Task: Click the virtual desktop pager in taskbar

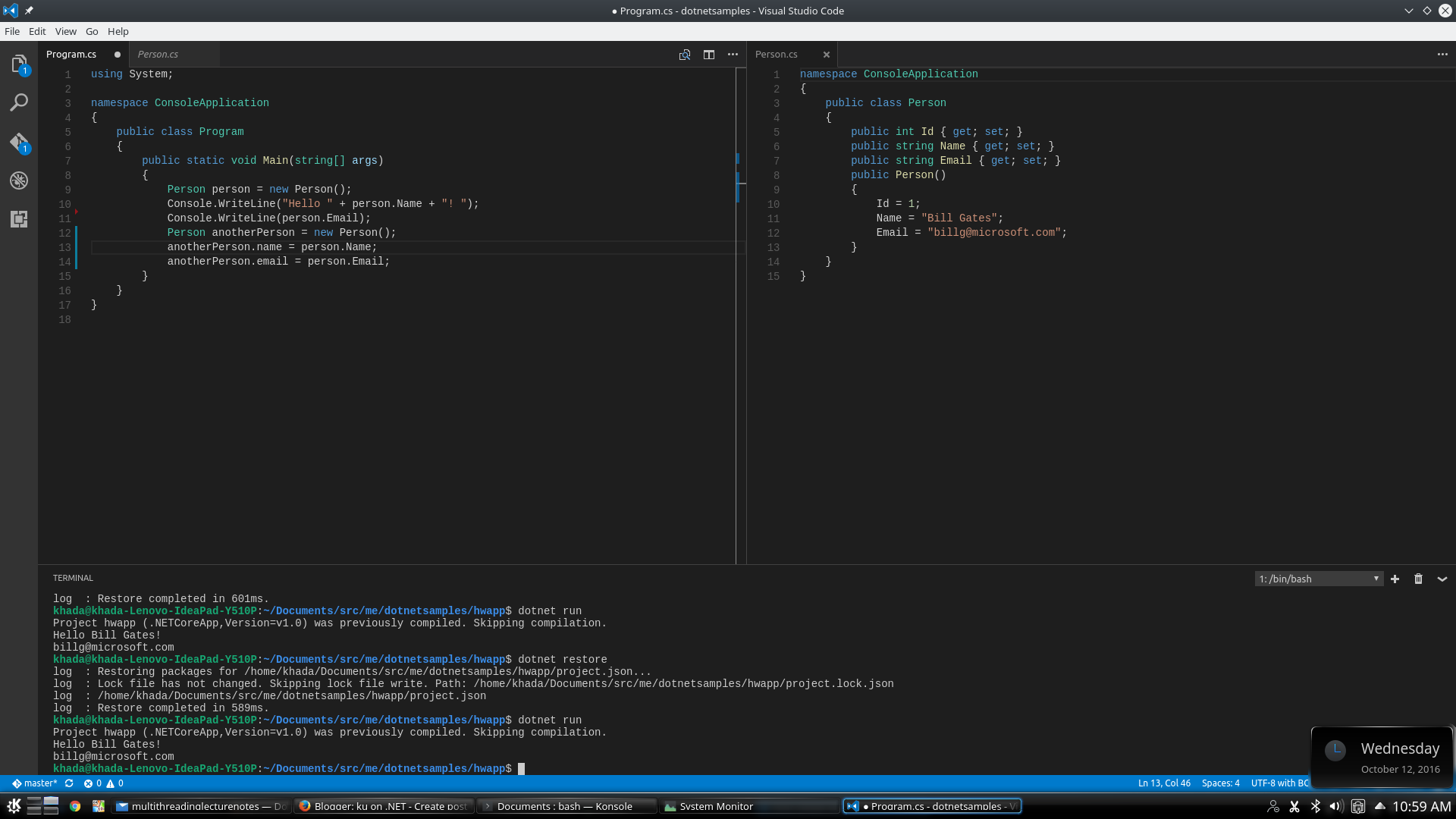Action: [42, 806]
